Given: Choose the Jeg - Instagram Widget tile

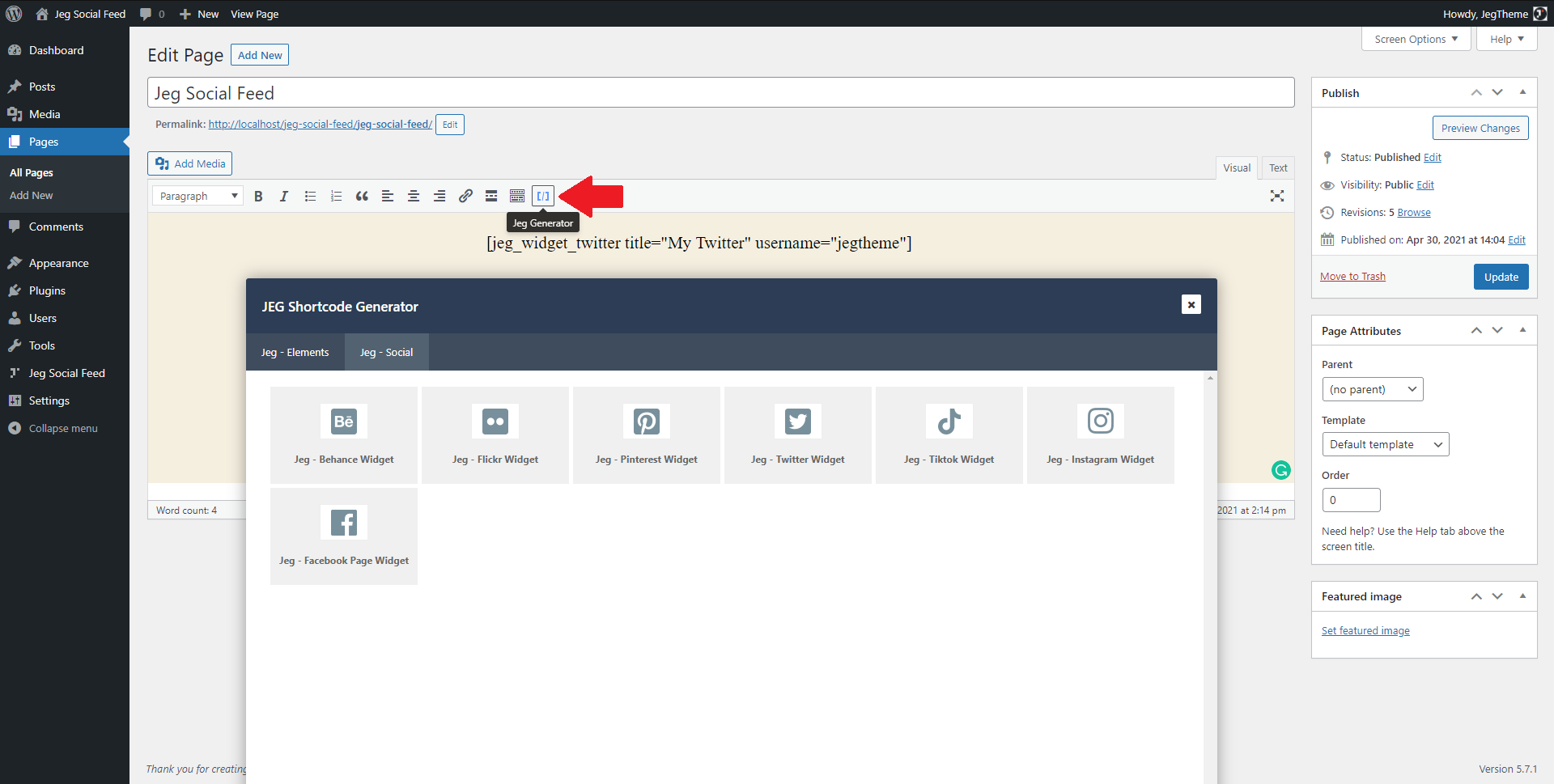Looking at the screenshot, I should pos(1100,434).
